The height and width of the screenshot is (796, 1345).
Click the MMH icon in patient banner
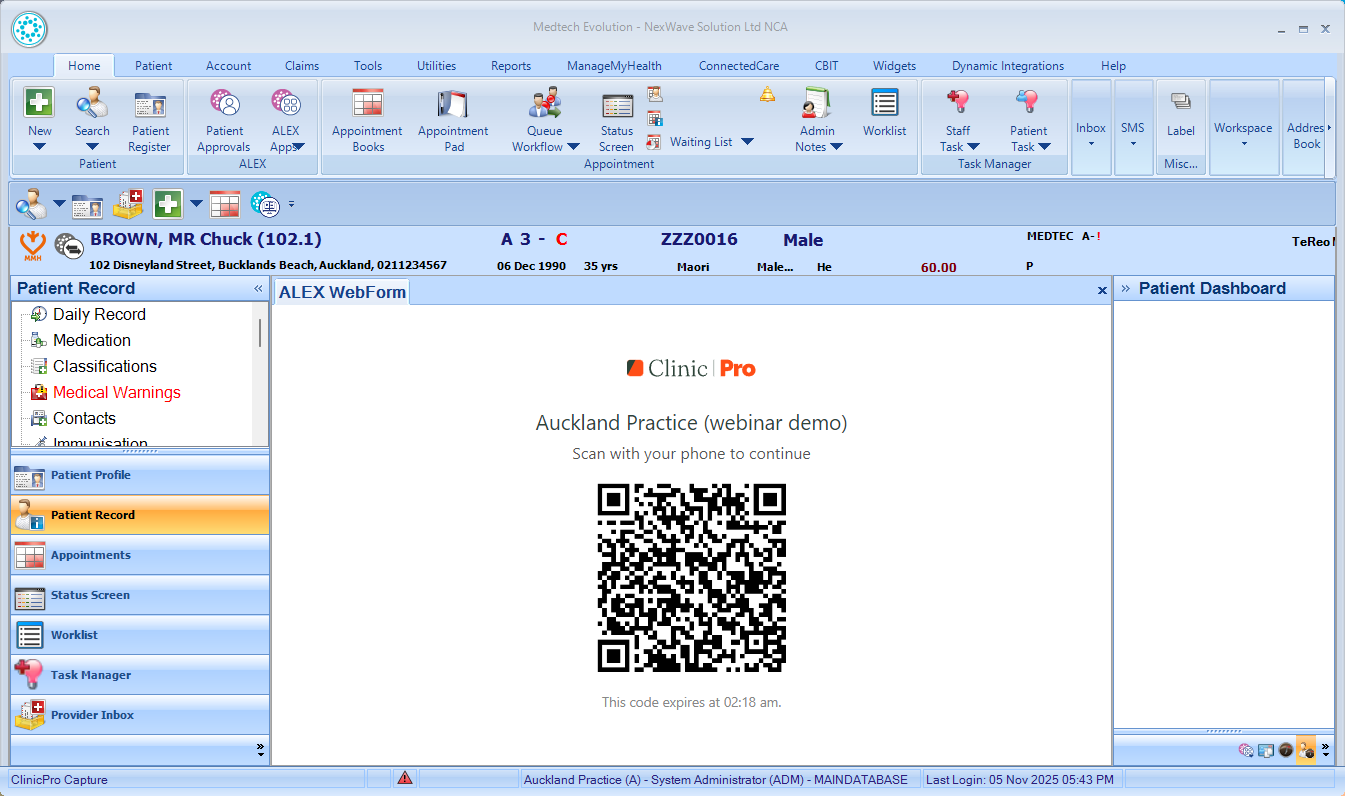click(33, 244)
